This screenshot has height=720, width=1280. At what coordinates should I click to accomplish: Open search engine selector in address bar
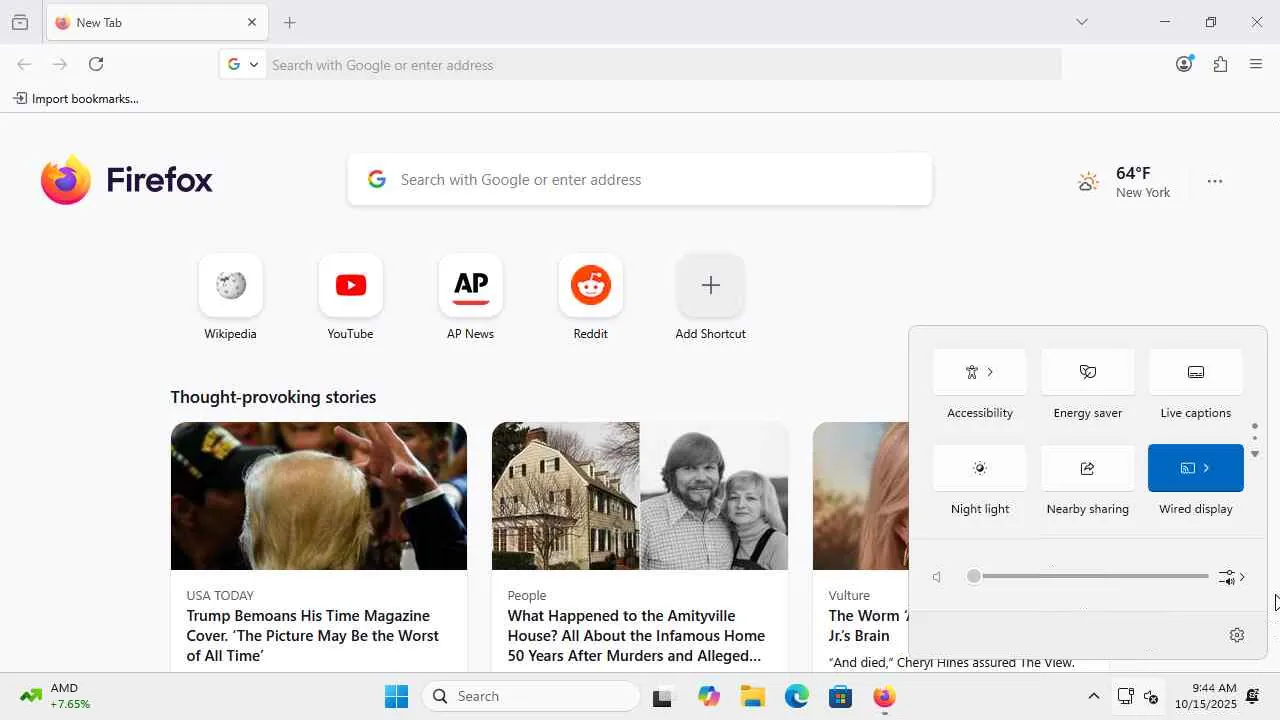[243, 64]
